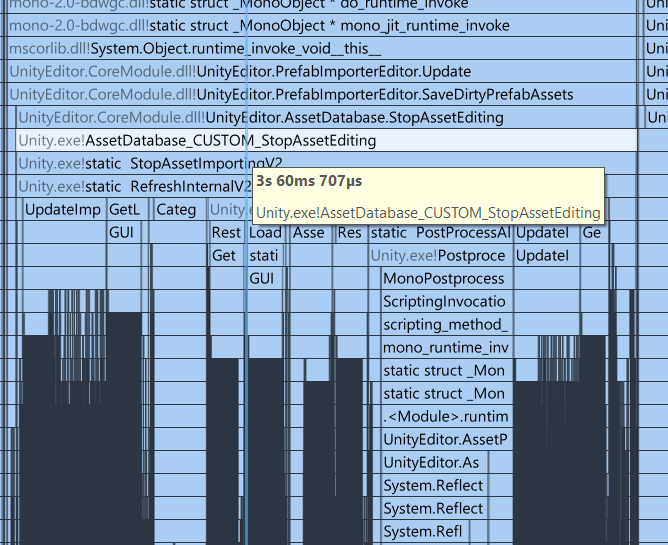Viewport: 668px width, 545px height.
Task: Click the UpdateI frame beside Unity.exe!Postproce
Action: [x=547, y=256]
